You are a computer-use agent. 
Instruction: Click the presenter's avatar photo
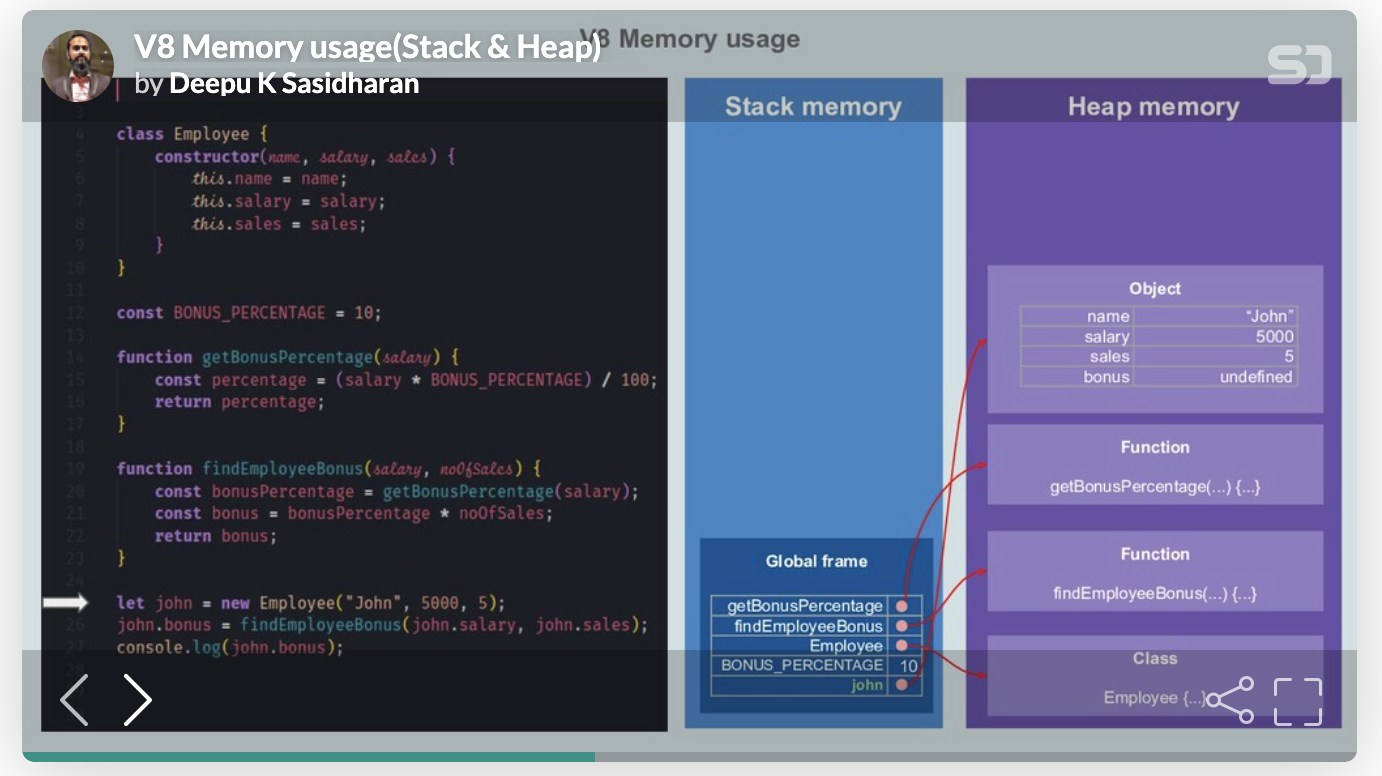pos(79,64)
